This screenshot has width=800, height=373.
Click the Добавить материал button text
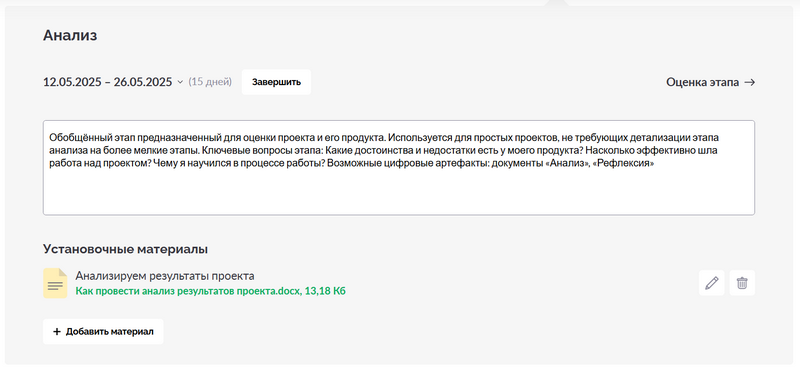click(110, 332)
